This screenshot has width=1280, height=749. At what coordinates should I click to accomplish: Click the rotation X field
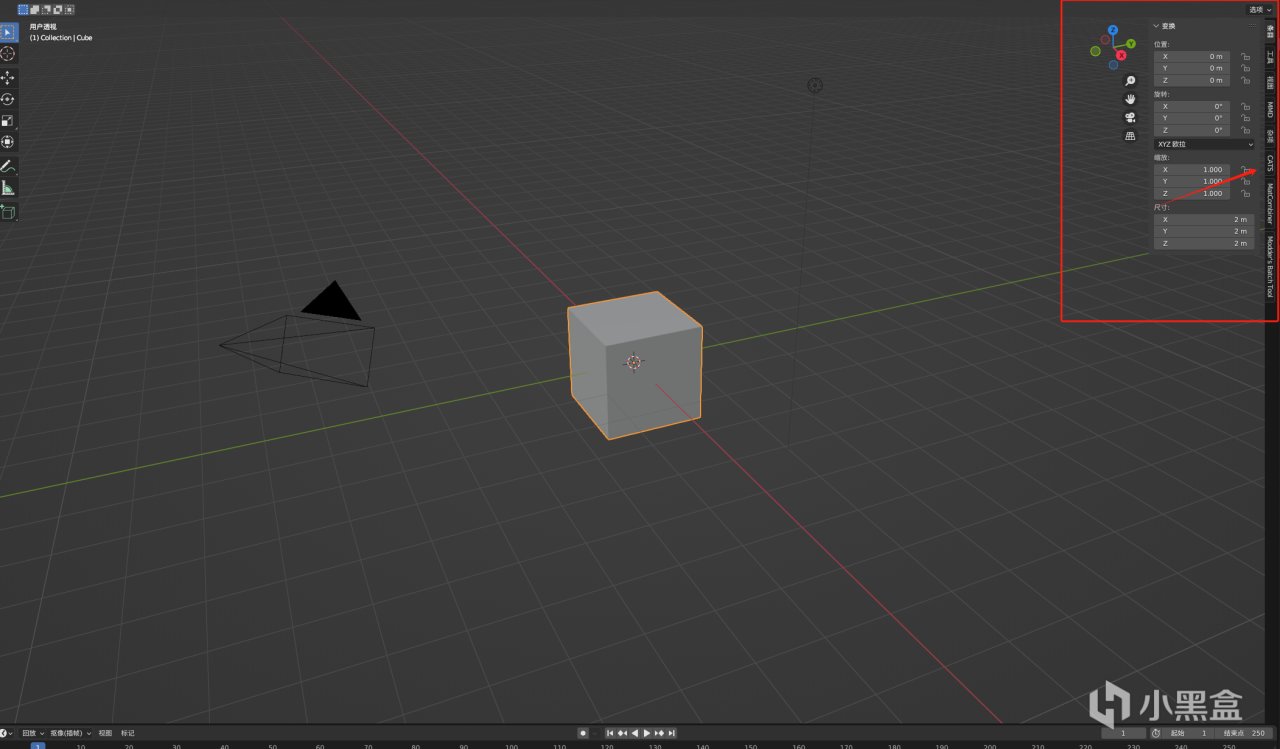tap(1192, 106)
